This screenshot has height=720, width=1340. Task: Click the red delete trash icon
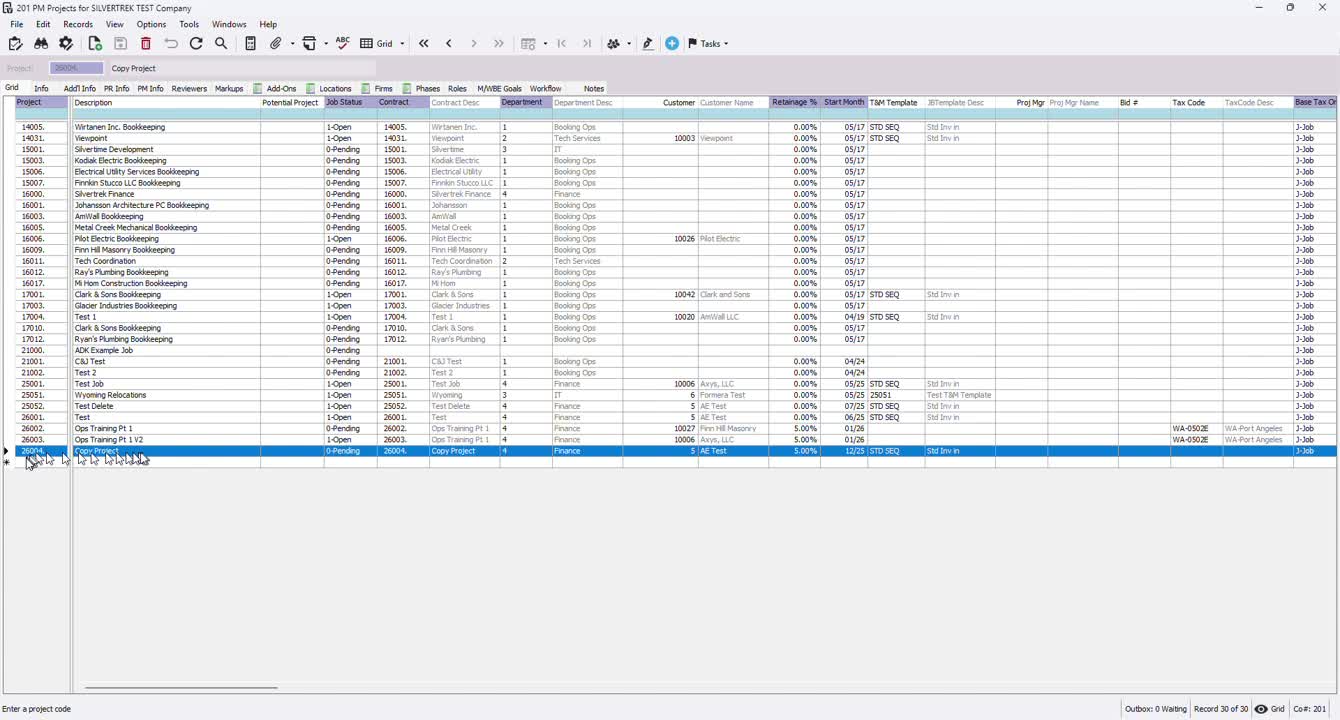(146, 44)
